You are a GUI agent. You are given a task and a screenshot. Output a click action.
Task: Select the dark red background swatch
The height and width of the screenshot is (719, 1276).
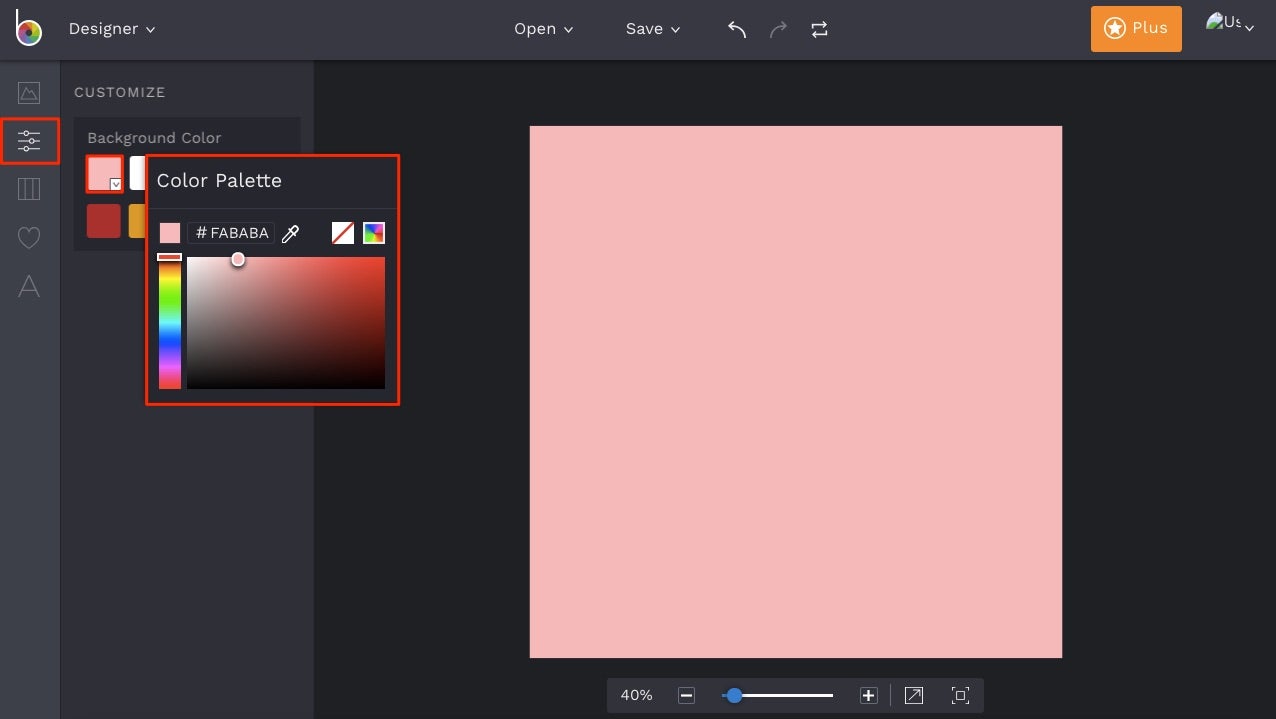tap(103, 221)
